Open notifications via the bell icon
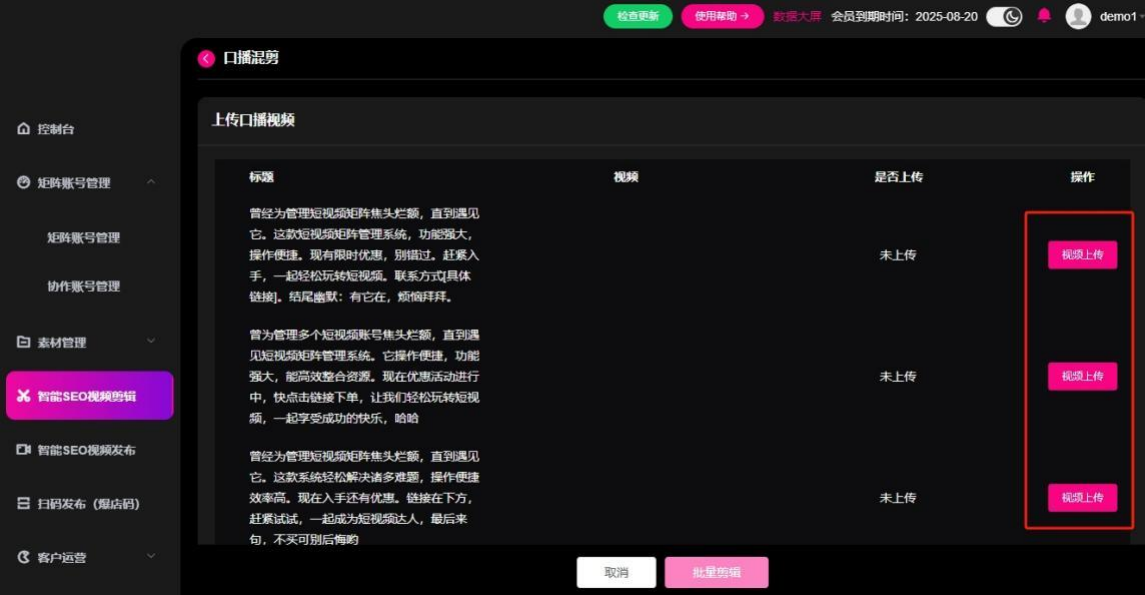Screen dimensions: 1145x595 point(1044,15)
